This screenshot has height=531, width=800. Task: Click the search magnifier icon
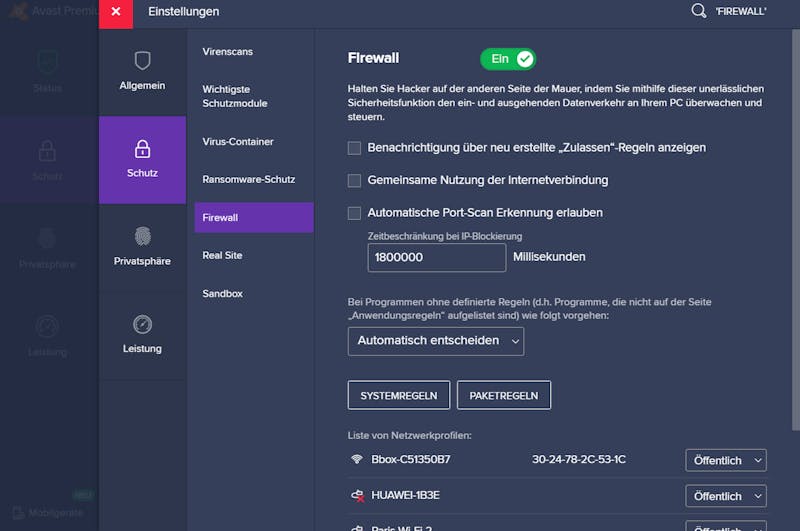tap(698, 11)
